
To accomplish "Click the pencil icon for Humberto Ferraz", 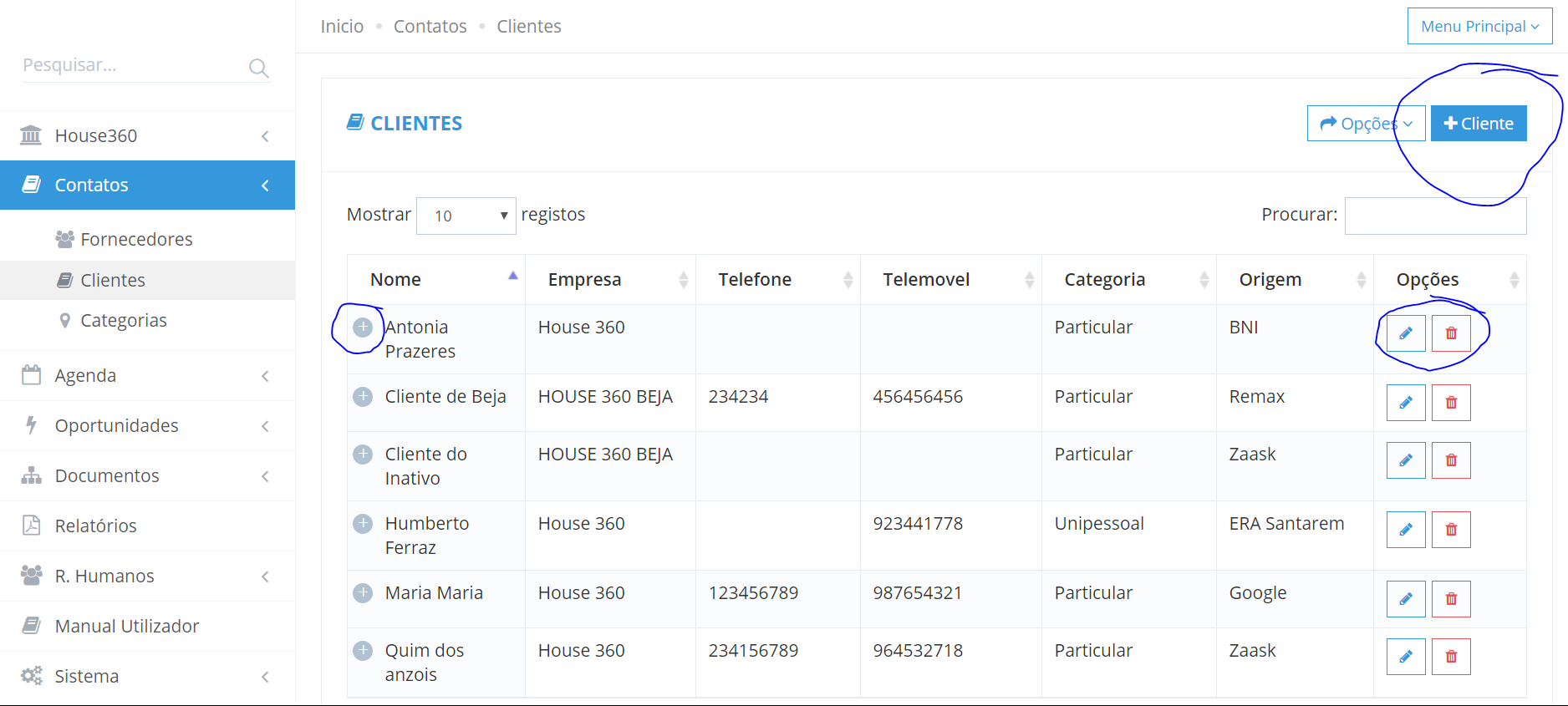I will 1406,530.
